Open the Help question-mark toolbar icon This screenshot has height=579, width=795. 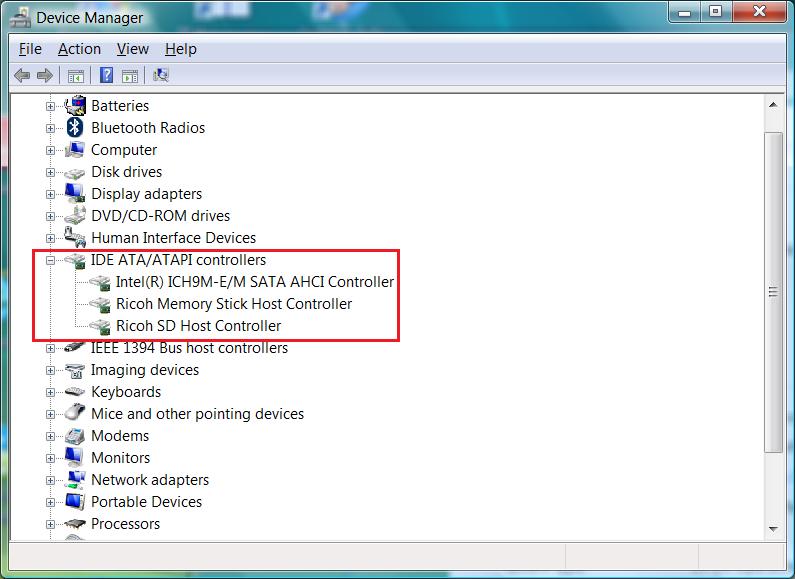(106, 75)
